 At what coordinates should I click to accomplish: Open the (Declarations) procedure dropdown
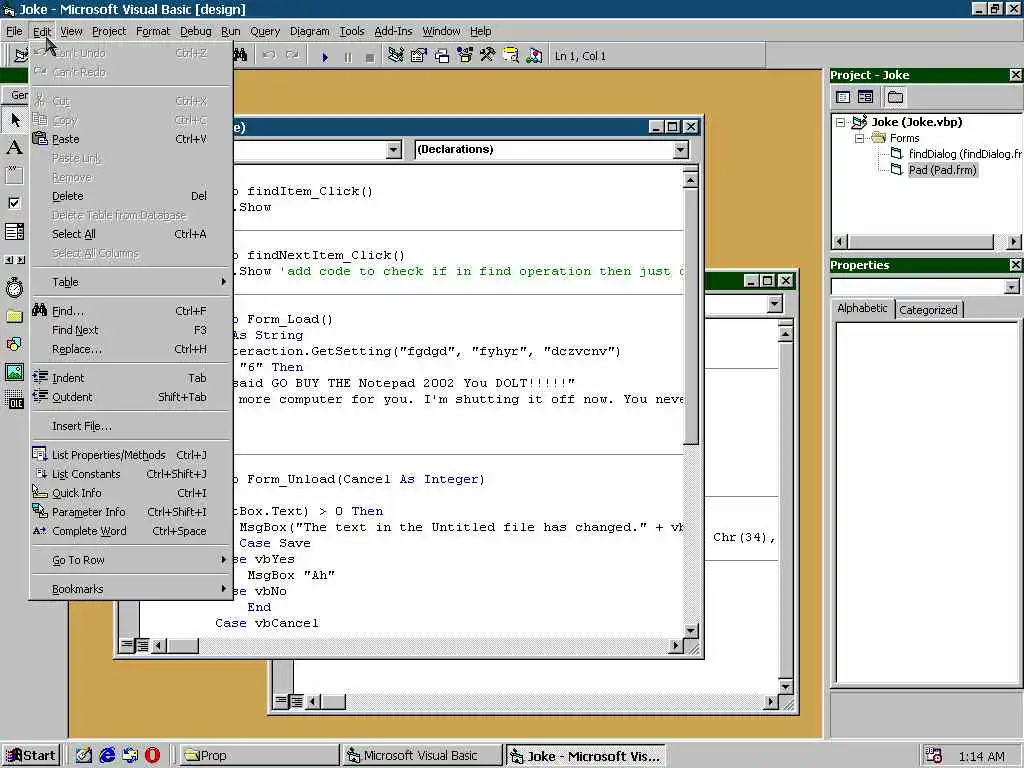tap(680, 150)
